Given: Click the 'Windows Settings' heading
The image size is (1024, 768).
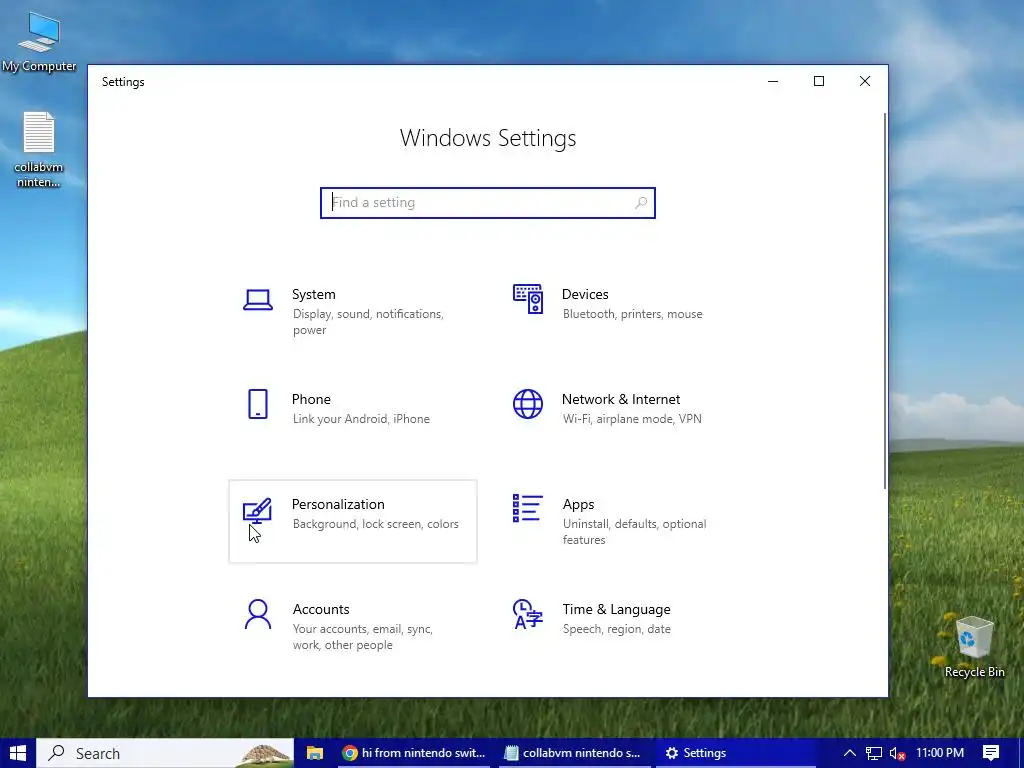Looking at the screenshot, I should point(488,138).
